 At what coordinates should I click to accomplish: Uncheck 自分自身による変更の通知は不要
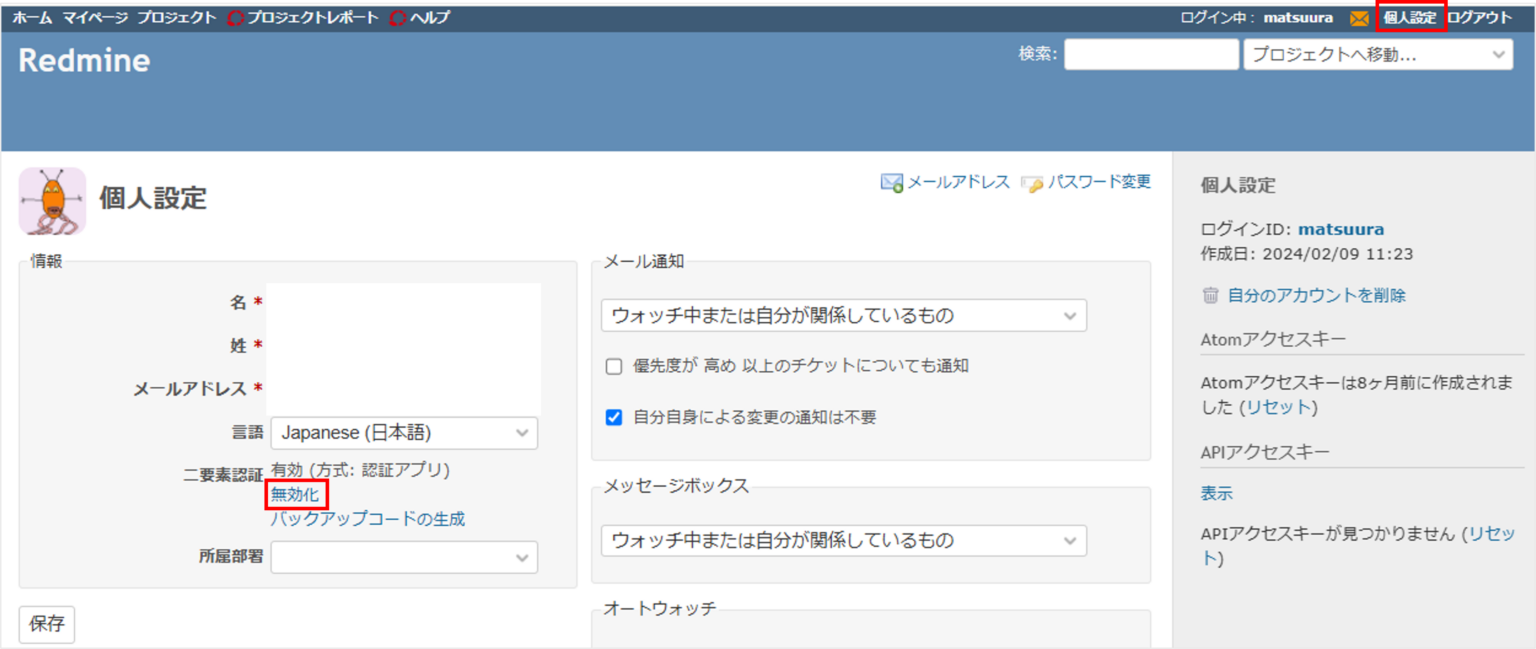coord(613,417)
